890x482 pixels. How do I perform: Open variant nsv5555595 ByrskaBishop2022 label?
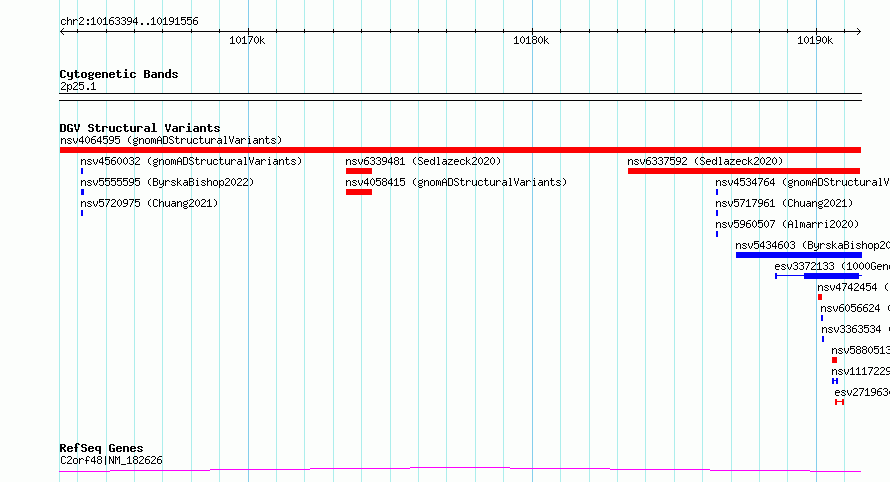tap(167, 182)
